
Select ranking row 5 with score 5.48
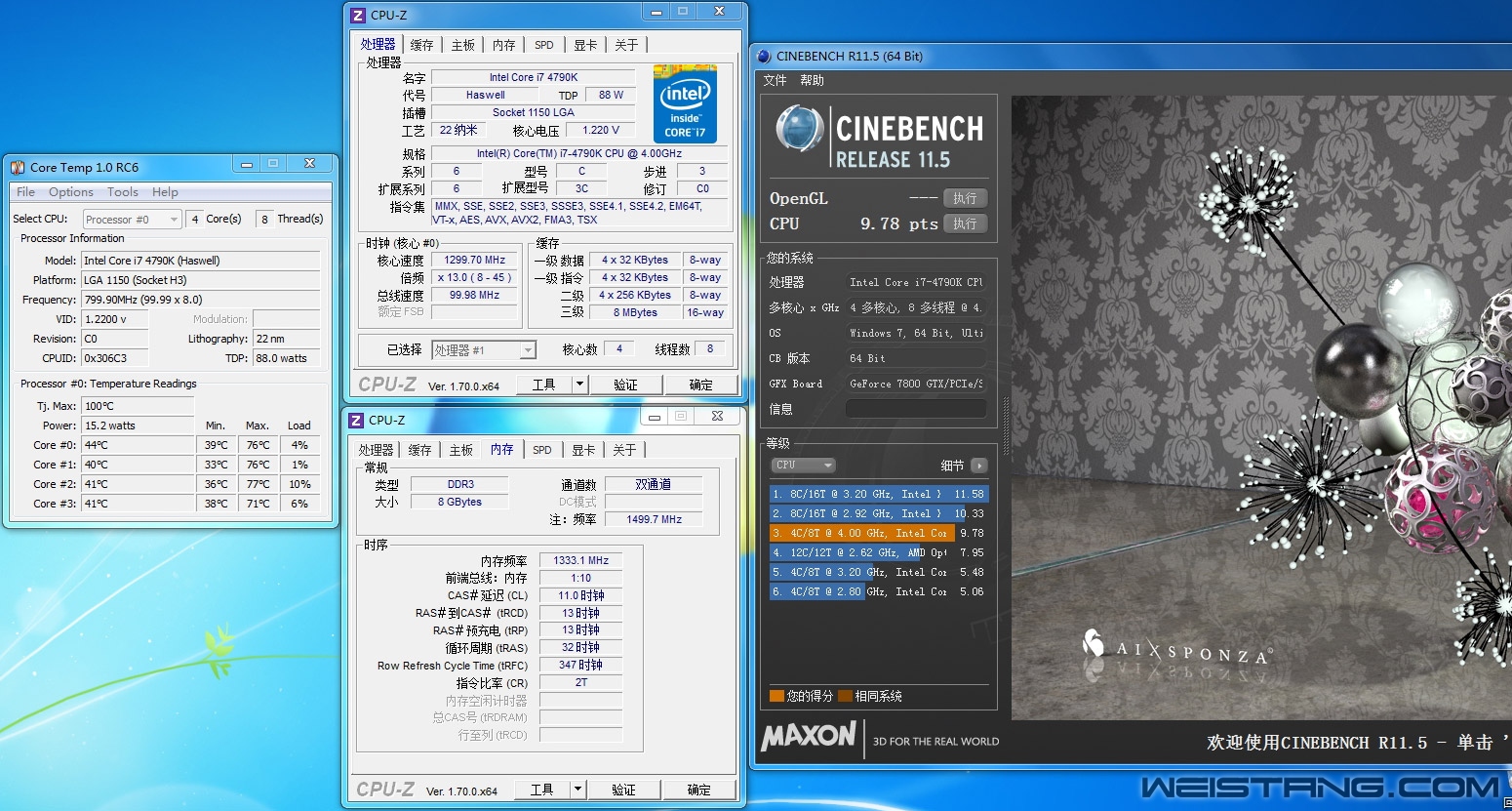click(879, 572)
